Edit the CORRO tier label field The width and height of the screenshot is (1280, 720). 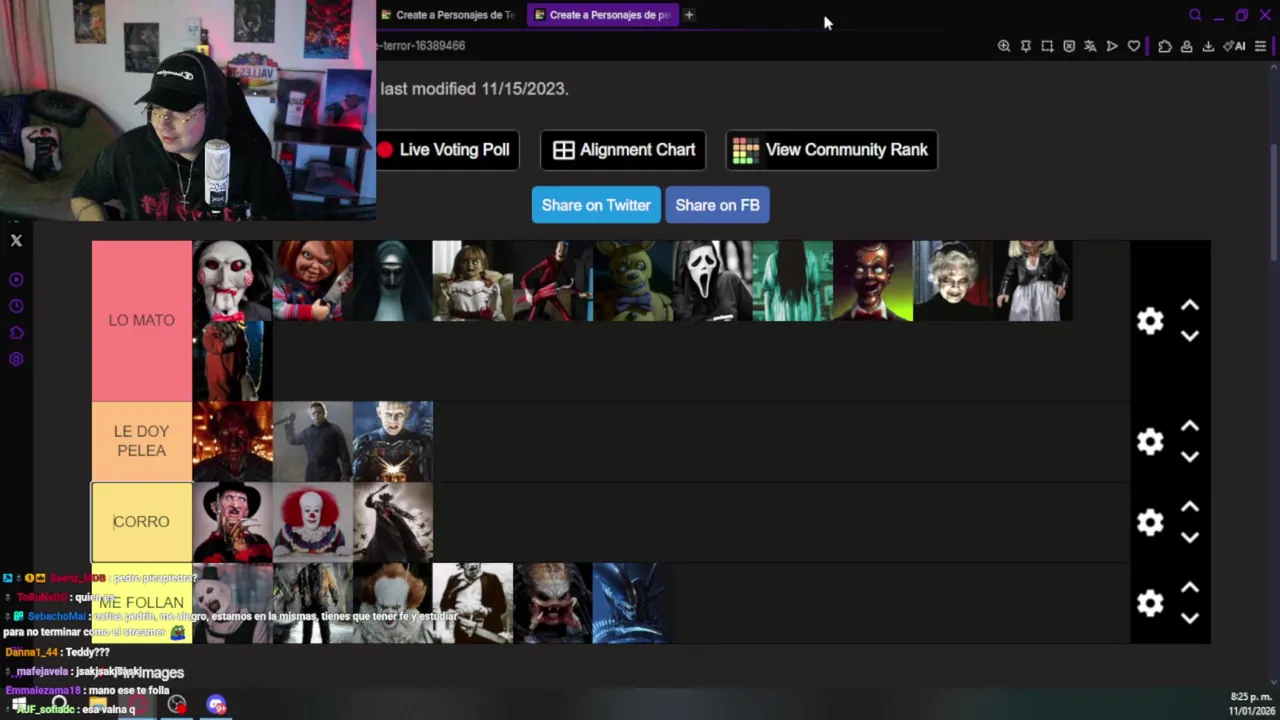coord(141,522)
